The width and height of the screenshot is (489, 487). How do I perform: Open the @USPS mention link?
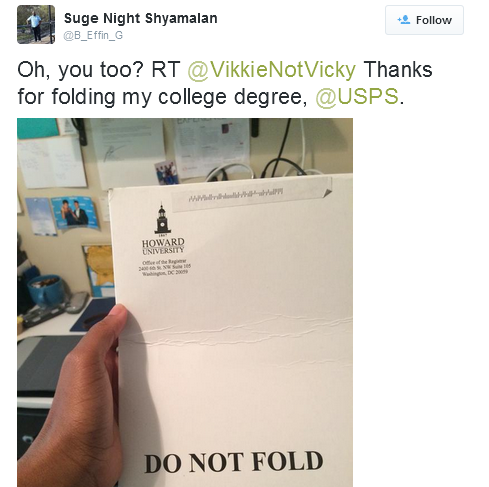(357, 97)
